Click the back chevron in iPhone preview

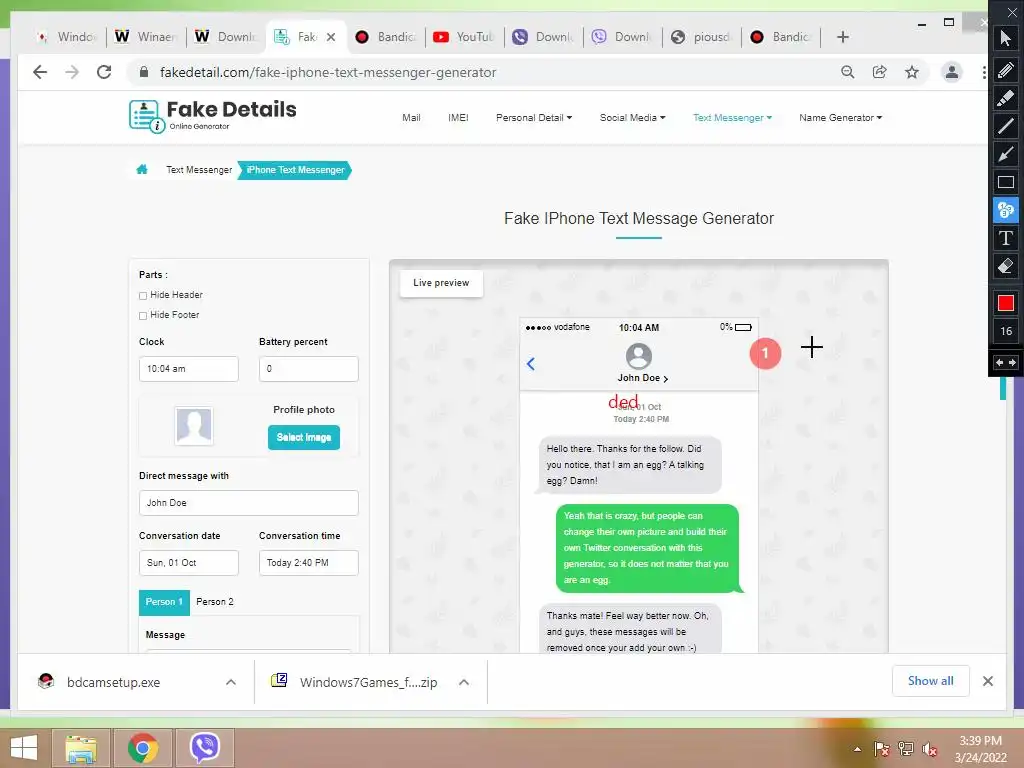[531, 364]
